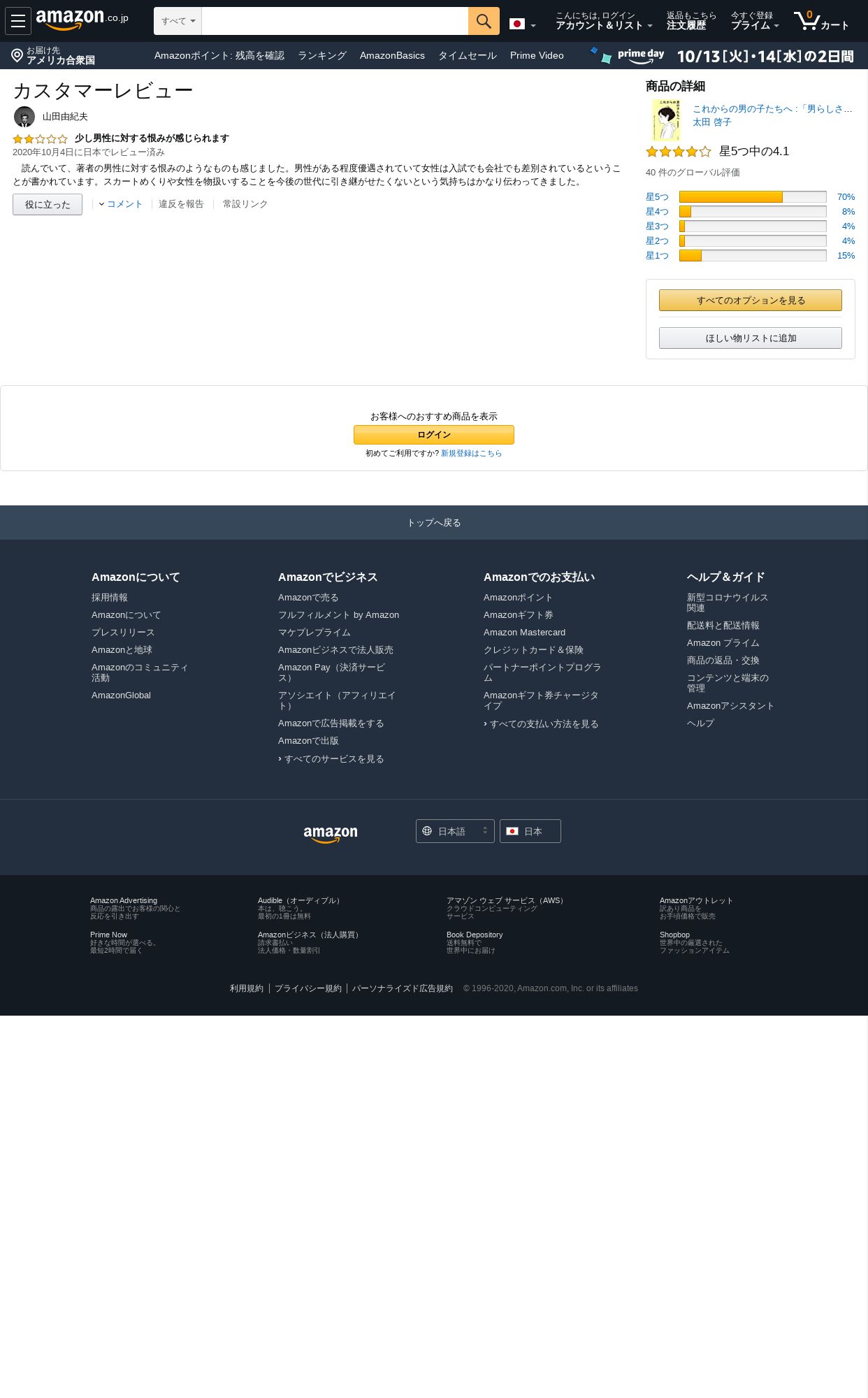The height and width of the screenshot is (1398, 868).
Task: Open footer link プレスリリース
Action: coord(123,633)
